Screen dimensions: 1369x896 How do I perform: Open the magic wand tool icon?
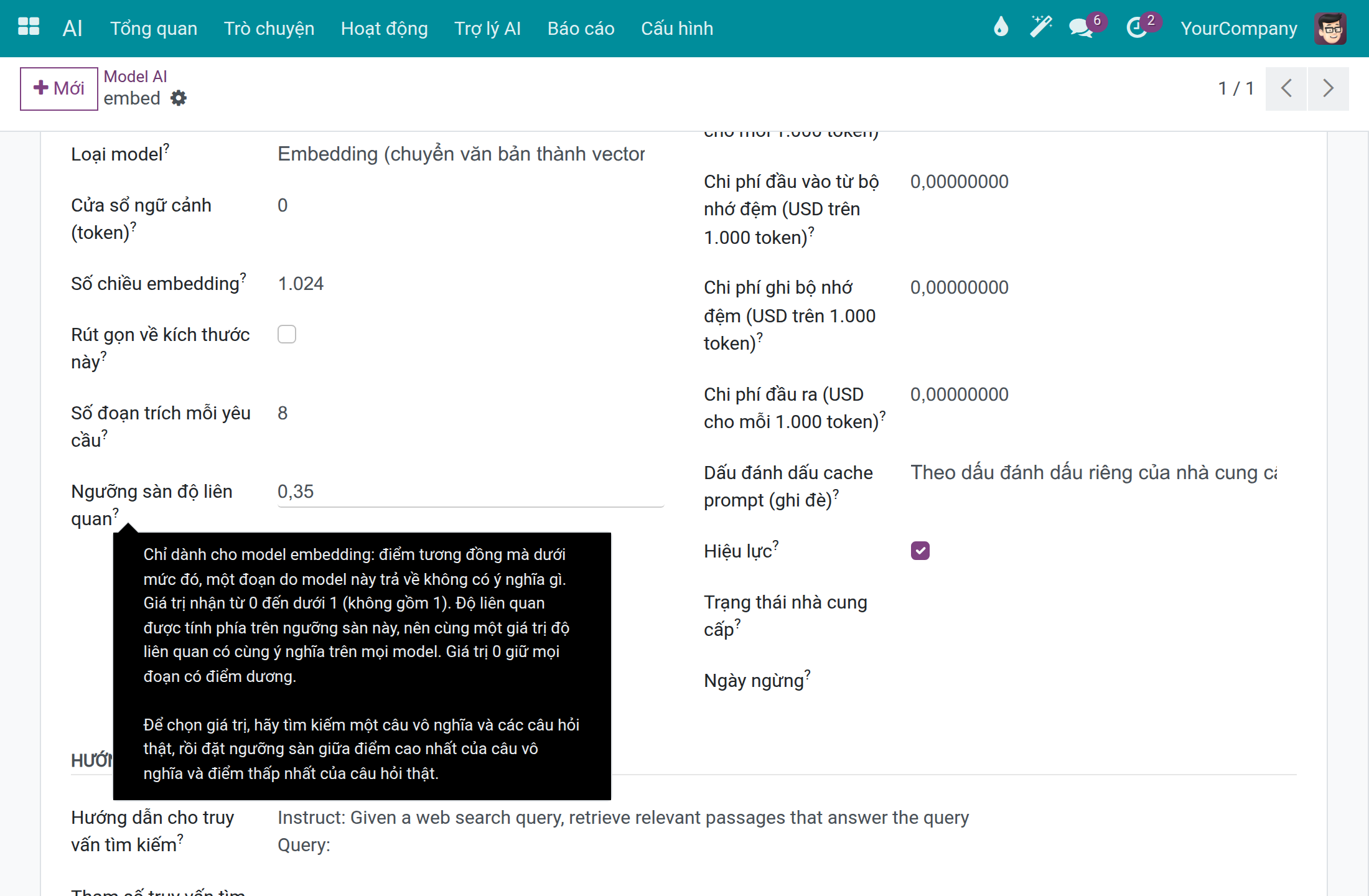(x=1040, y=27)
